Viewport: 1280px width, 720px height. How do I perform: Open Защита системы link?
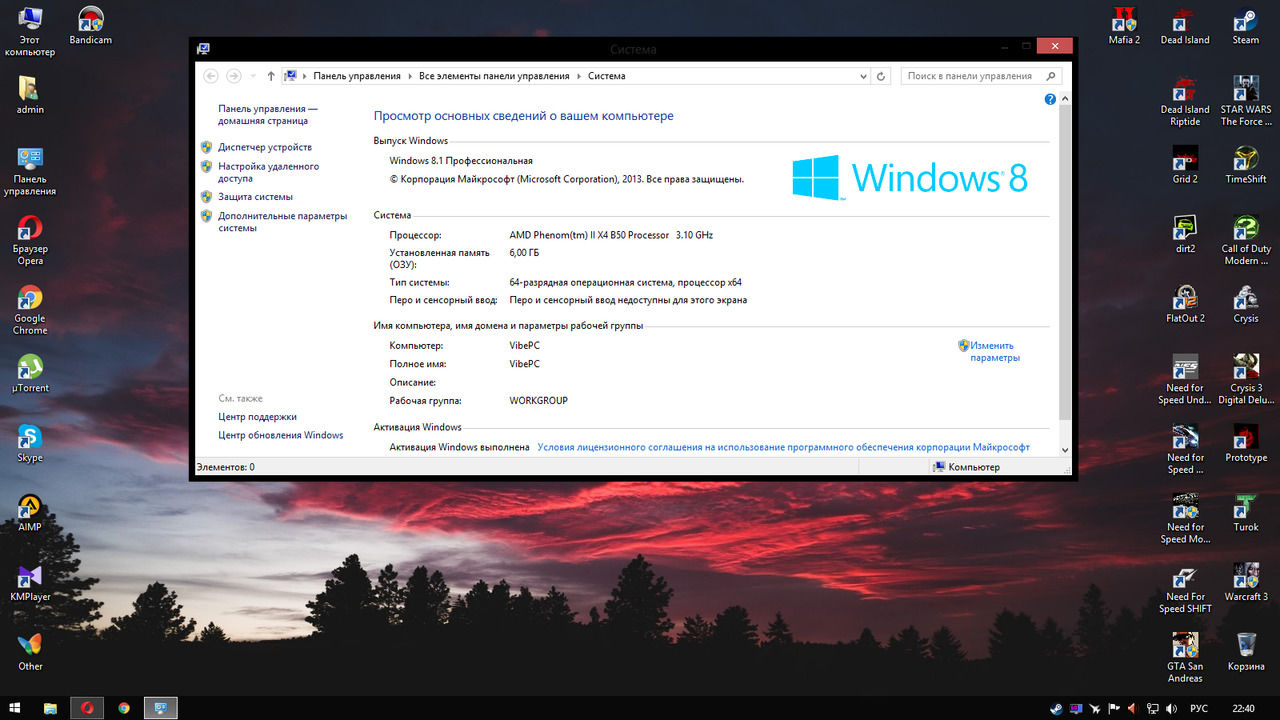click(x=255, y=197)
